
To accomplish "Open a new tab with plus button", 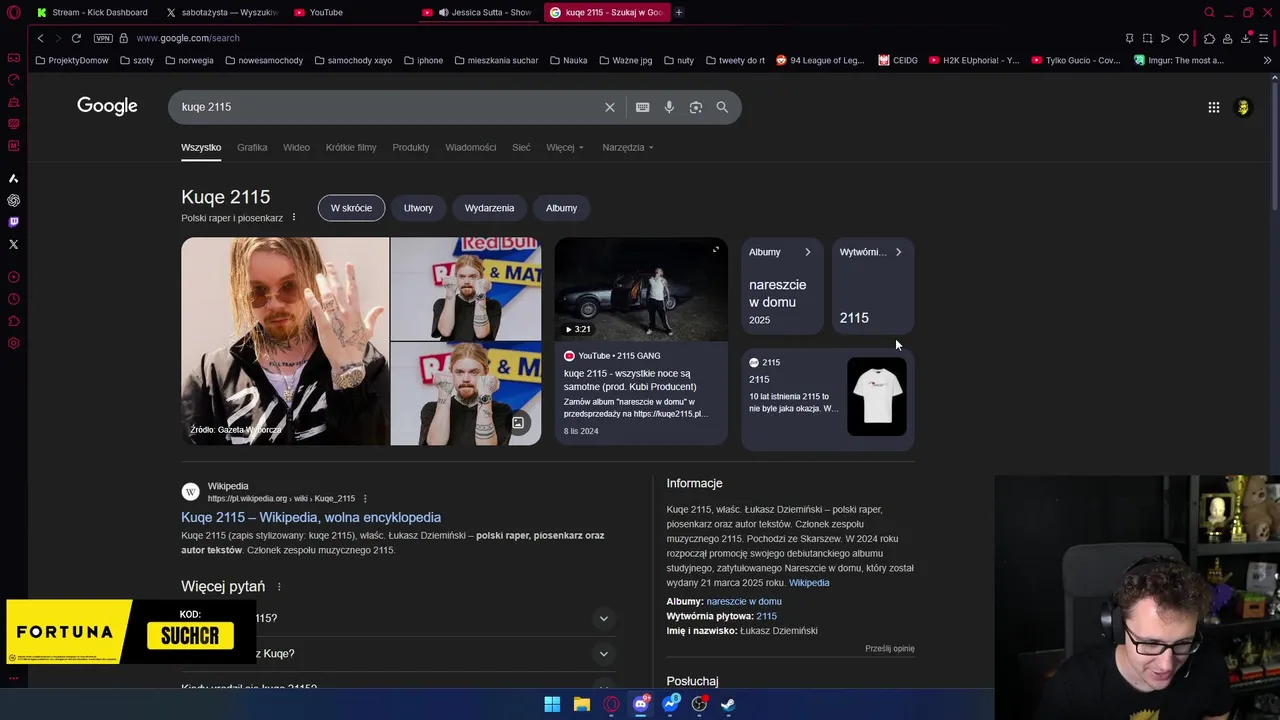I will [x=679, y=12].
